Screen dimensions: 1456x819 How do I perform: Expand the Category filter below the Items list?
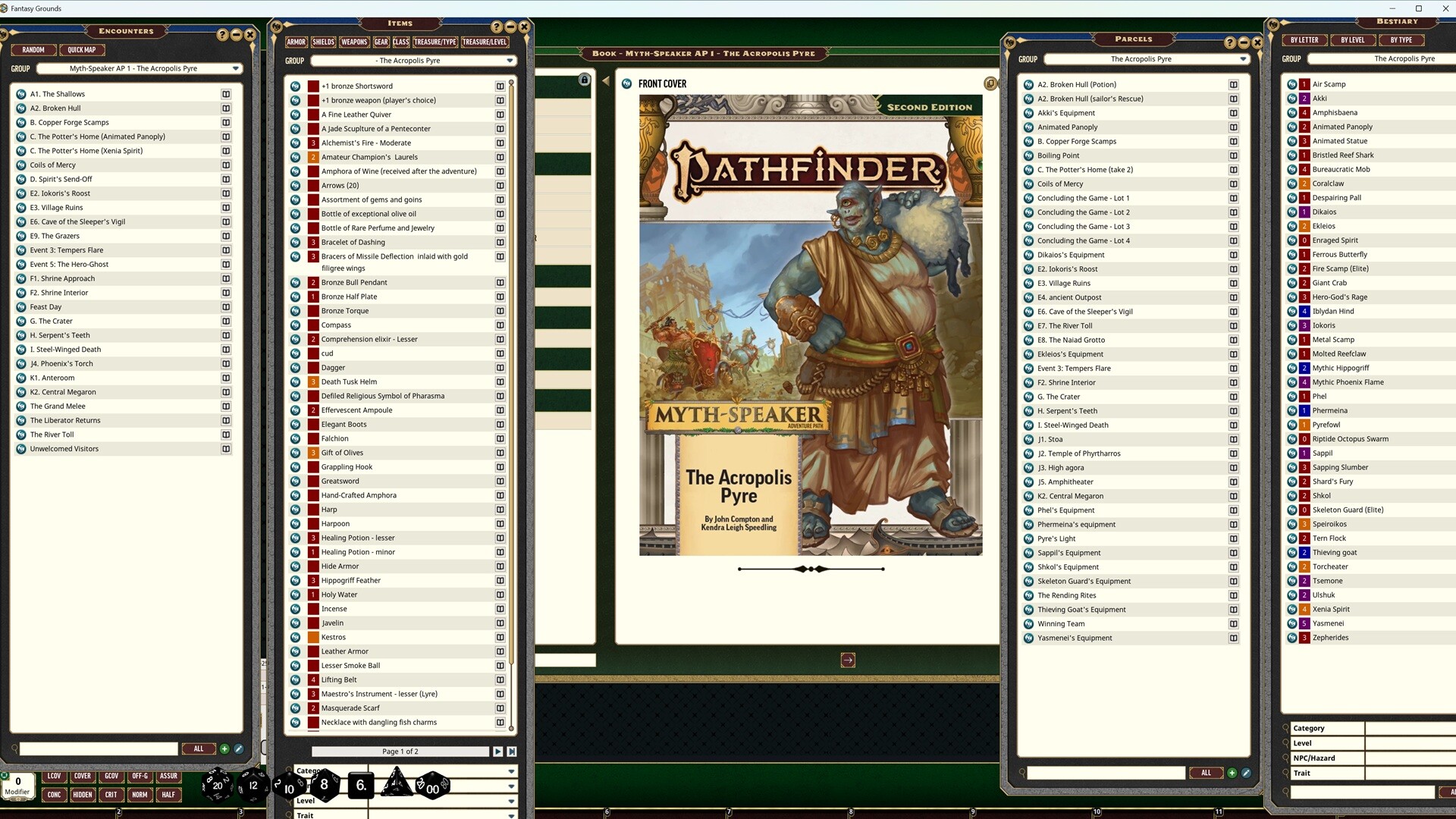[x=406, y=771]
